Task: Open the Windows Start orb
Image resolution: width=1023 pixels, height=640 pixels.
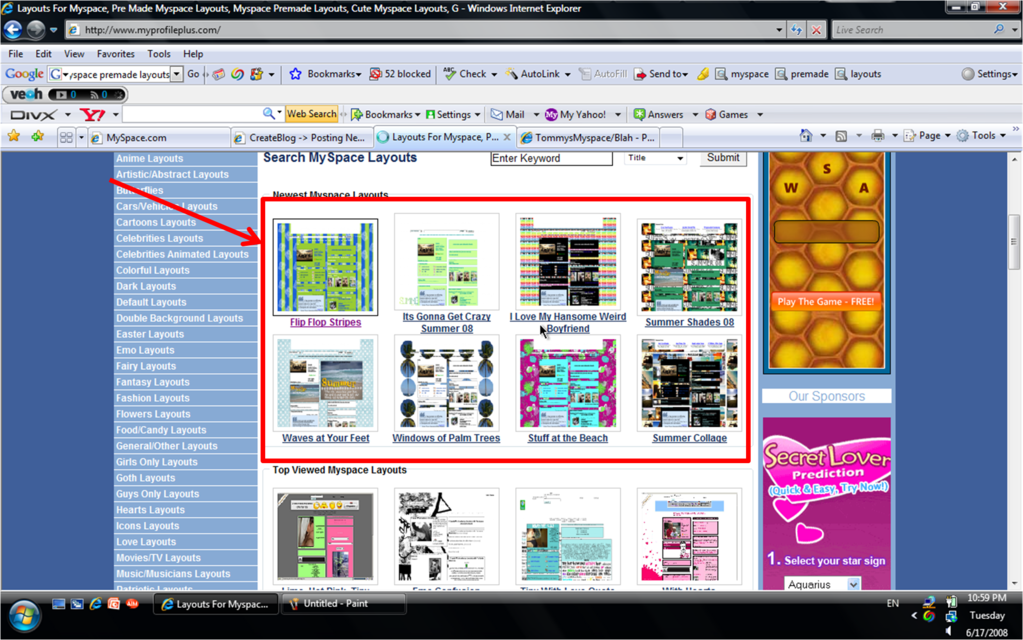Action: click(24, 615)
